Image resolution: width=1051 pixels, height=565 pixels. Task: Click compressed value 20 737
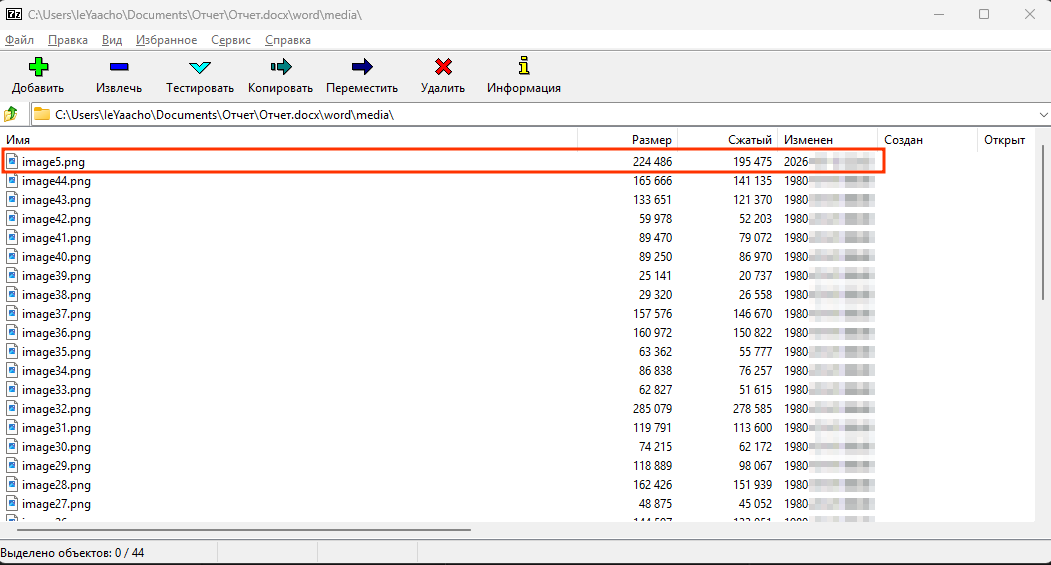pos(755,275)
